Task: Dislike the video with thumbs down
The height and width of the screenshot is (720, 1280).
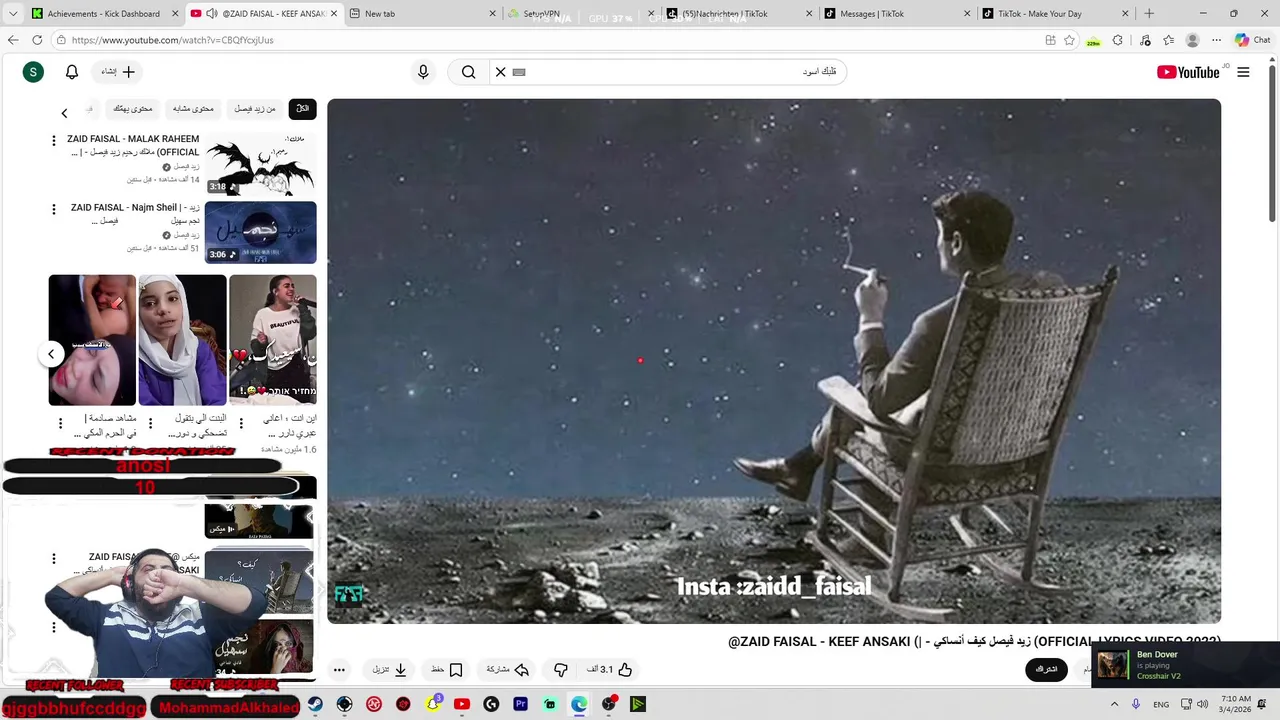Action: (561, 670)
